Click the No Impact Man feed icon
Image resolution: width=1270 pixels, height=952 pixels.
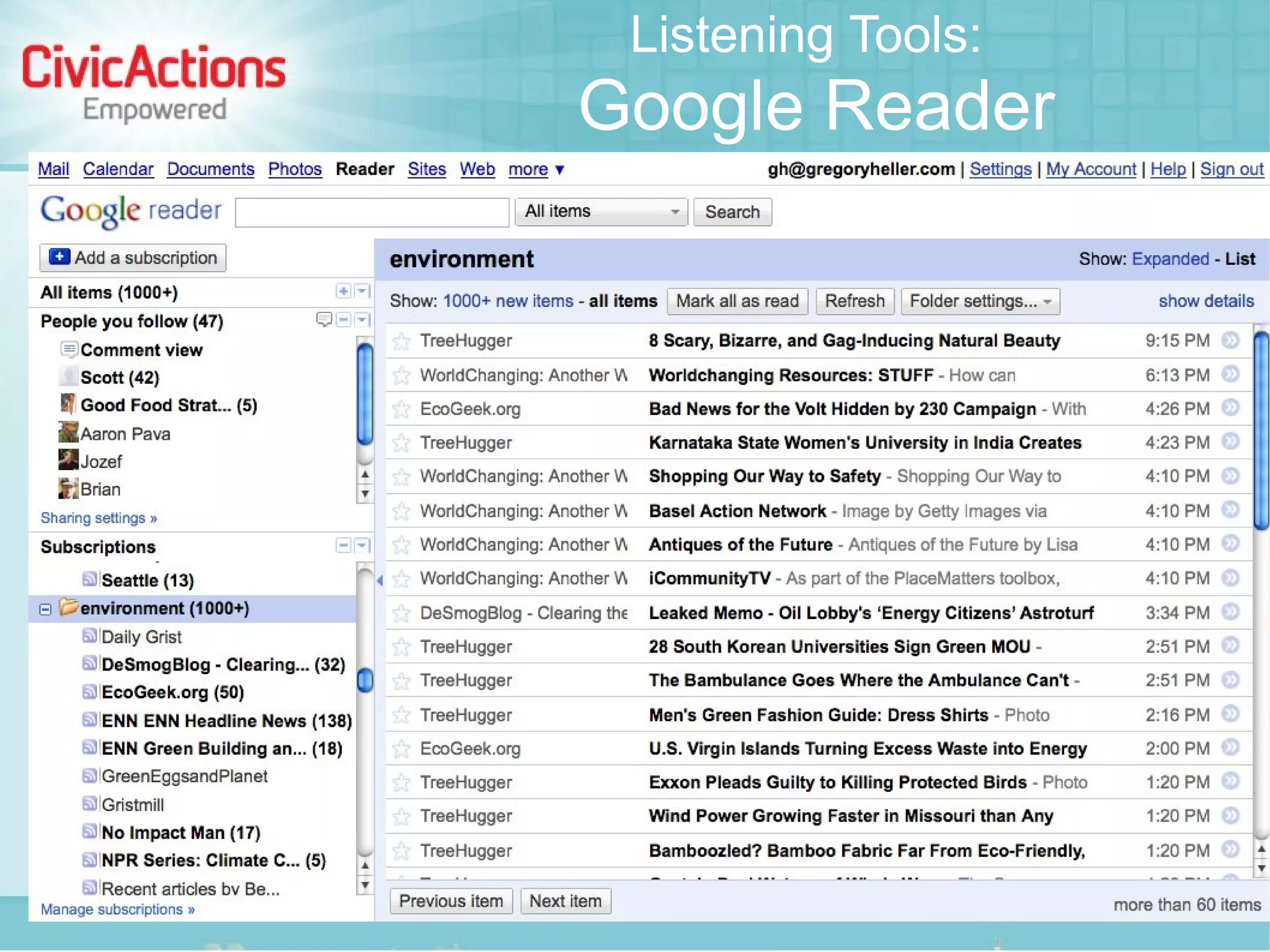pyautogui.click(x=90, y=831)
